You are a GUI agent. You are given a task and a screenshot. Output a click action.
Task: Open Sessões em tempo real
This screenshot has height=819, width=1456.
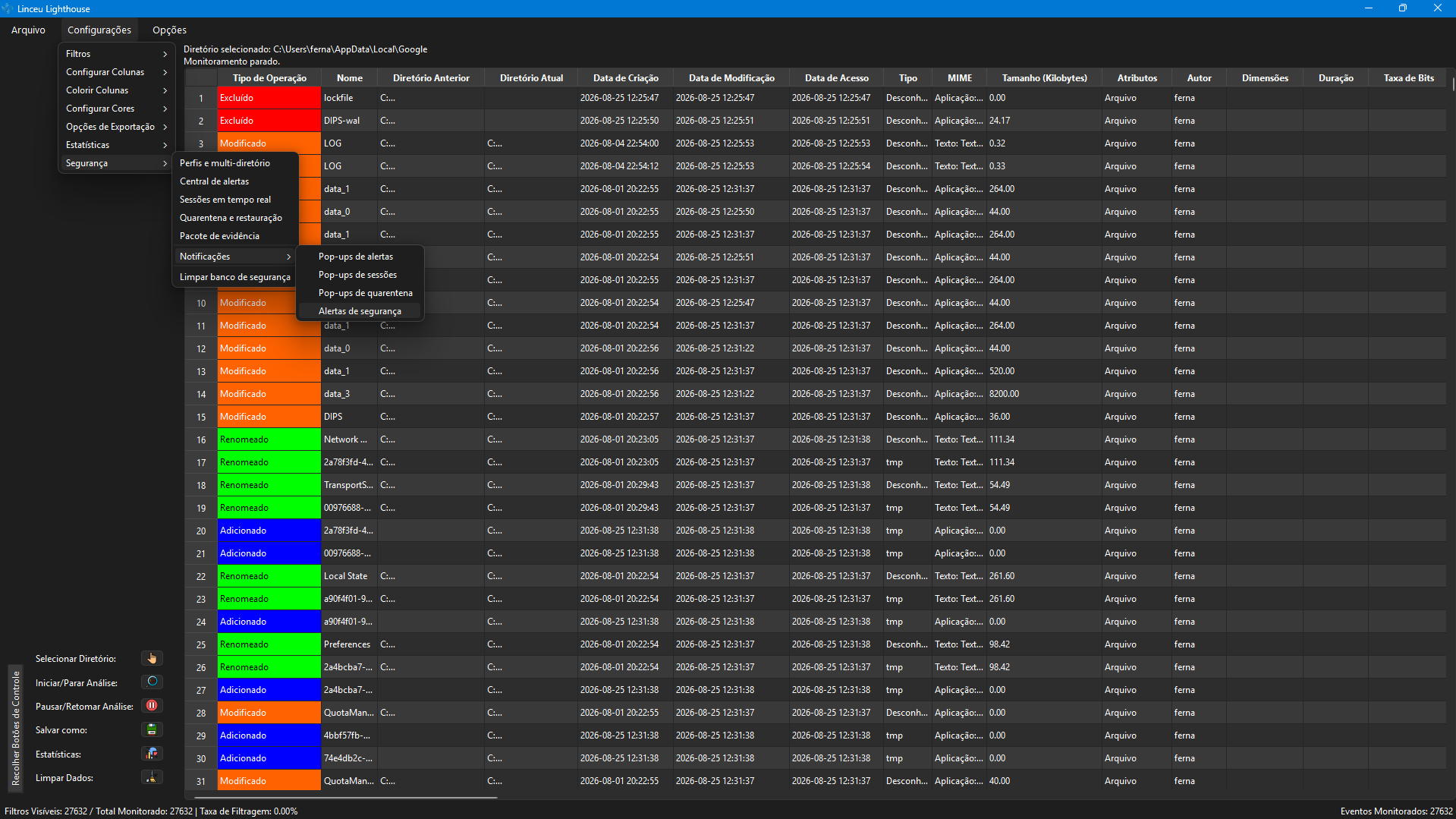click(235, 200)
